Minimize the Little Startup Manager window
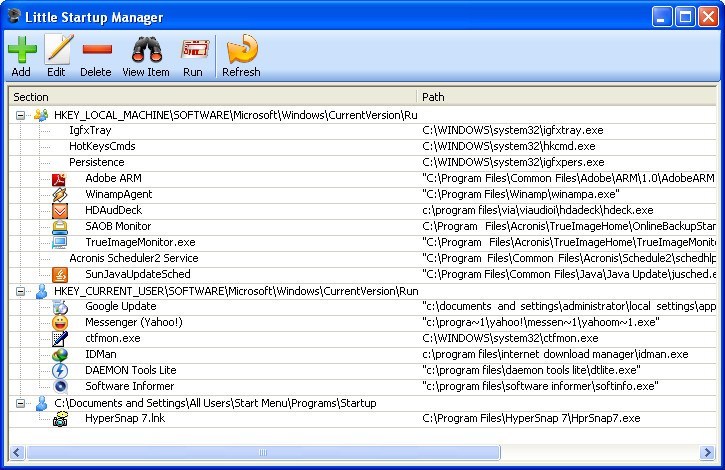Image resolution: width=725 pixels, height=470 pixels. click(x=662, y=17)
